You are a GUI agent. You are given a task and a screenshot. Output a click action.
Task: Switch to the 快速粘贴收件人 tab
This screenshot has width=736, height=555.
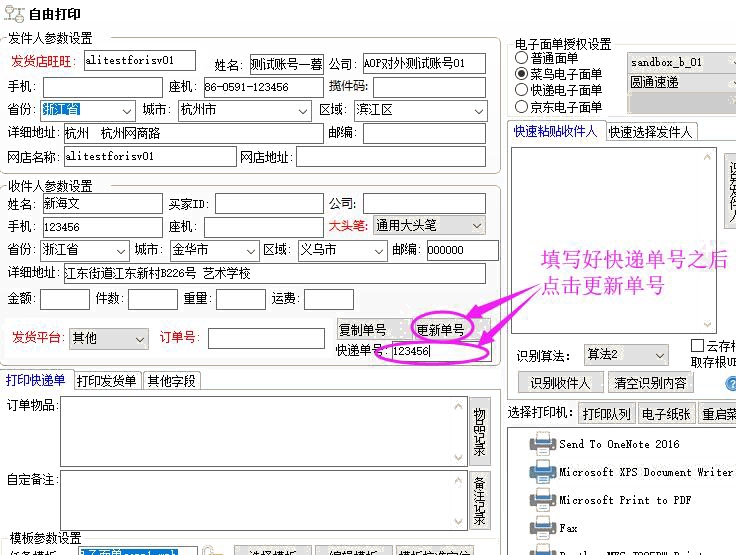tap(555, 131)
